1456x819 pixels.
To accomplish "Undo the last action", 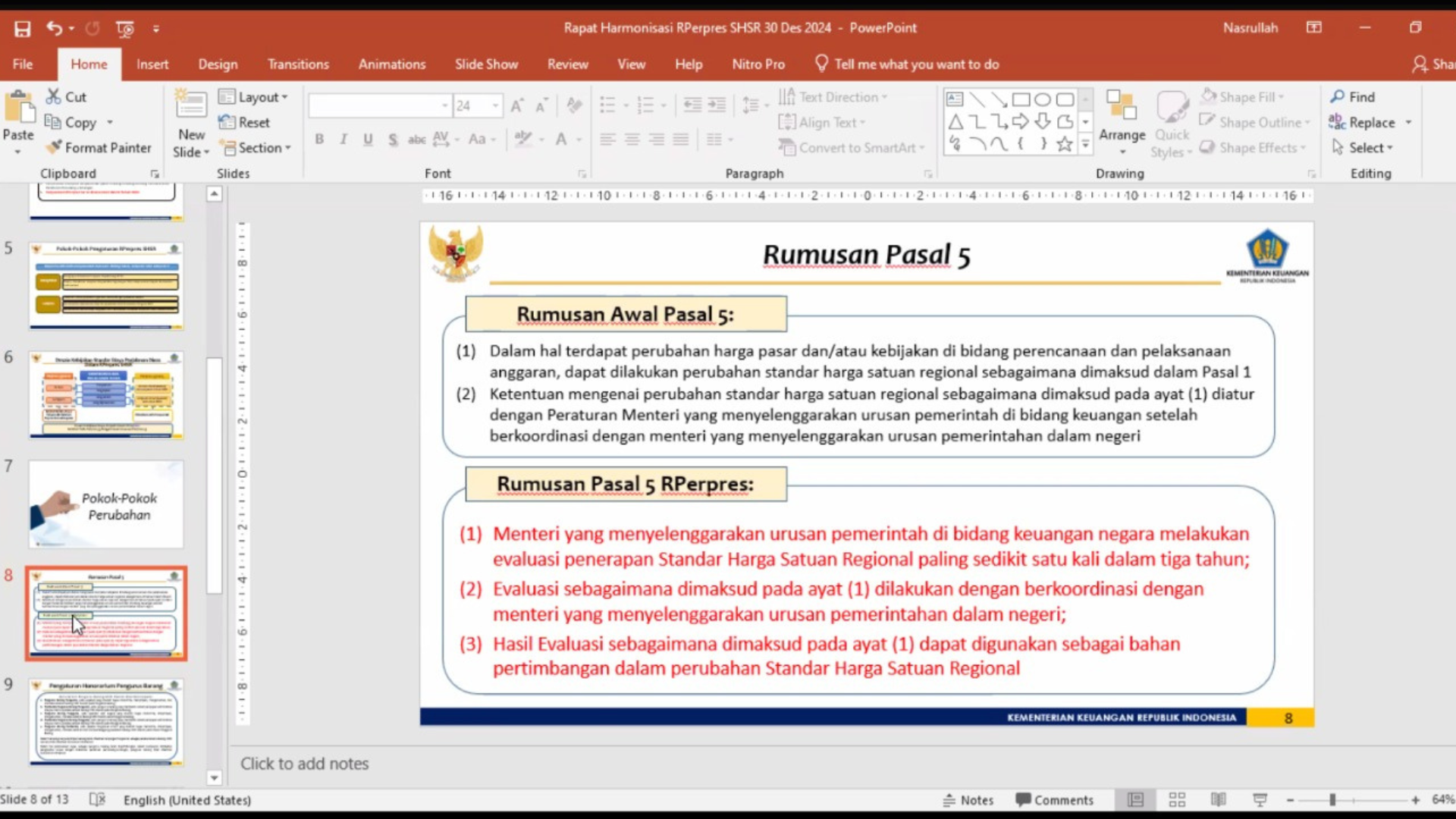I will point(54,28).
